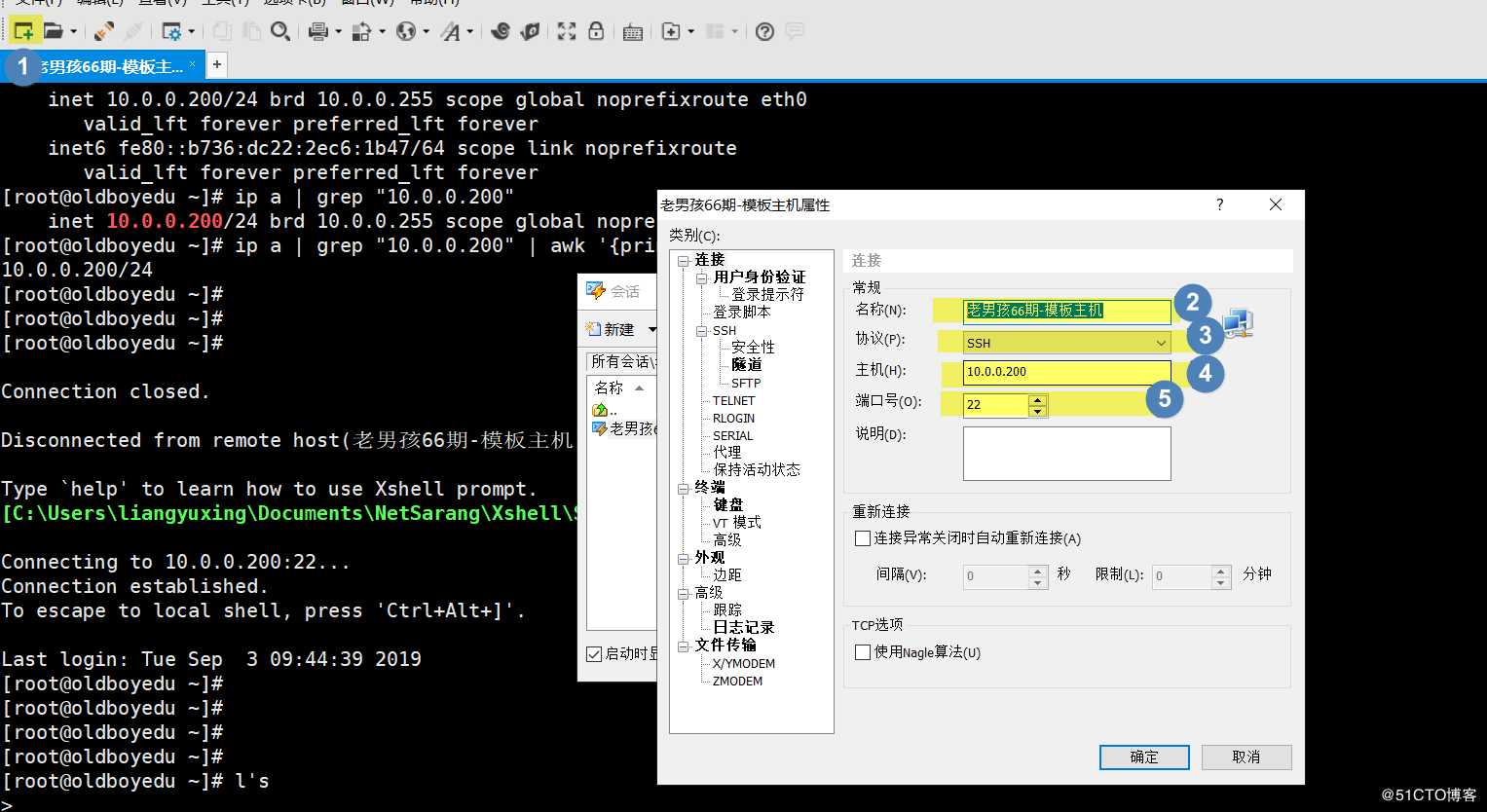Select 保持活动状态 category

click(757, 469)
